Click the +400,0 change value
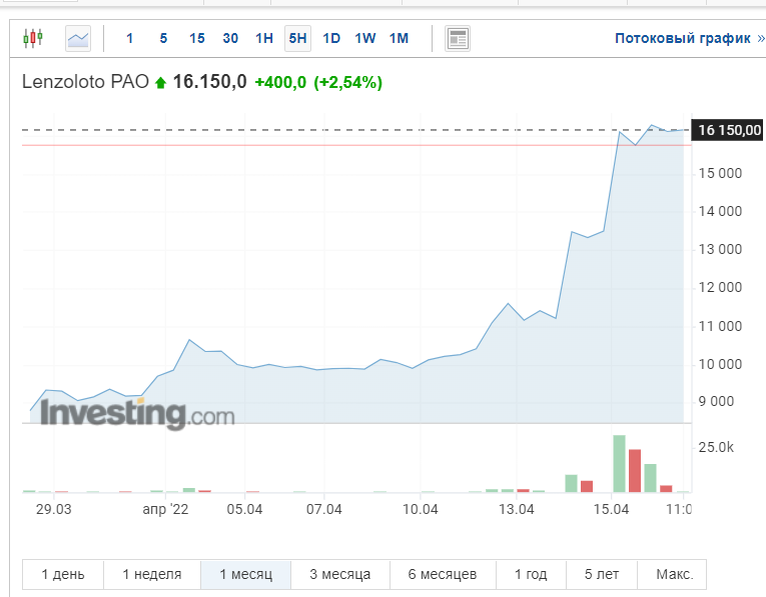 [x=280, y=82]
